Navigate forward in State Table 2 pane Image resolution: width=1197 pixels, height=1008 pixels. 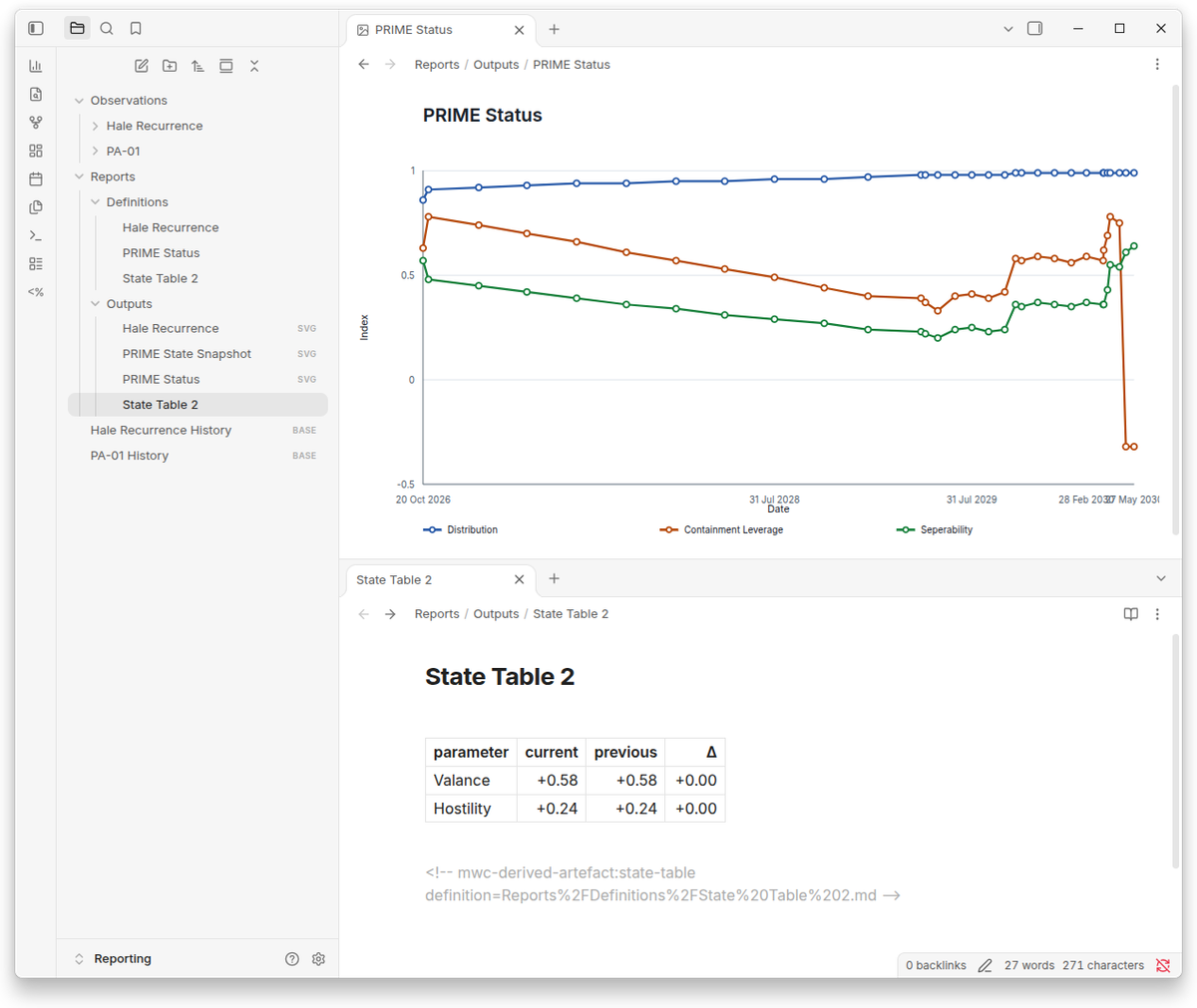coord(390,614)
